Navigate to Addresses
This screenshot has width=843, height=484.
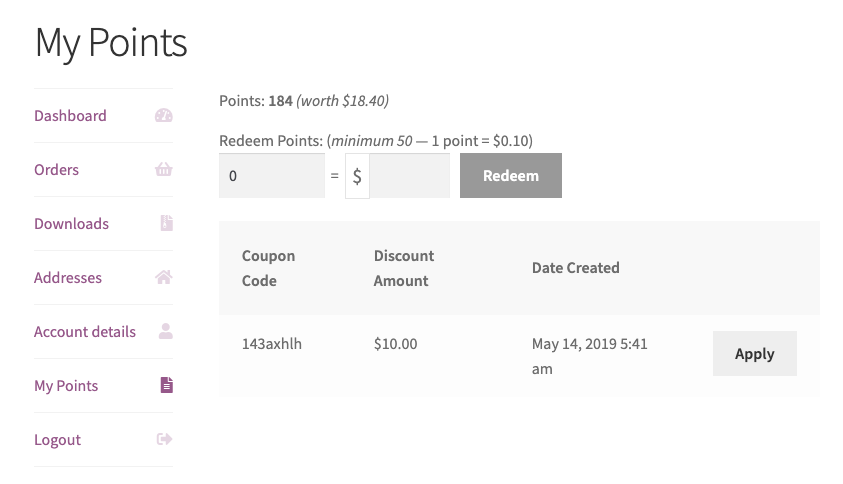[67, 278]
